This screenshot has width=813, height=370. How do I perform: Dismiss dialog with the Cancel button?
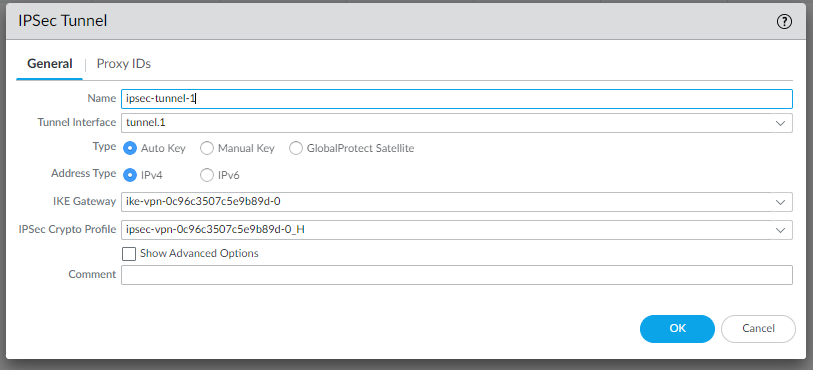click(758, 329)
